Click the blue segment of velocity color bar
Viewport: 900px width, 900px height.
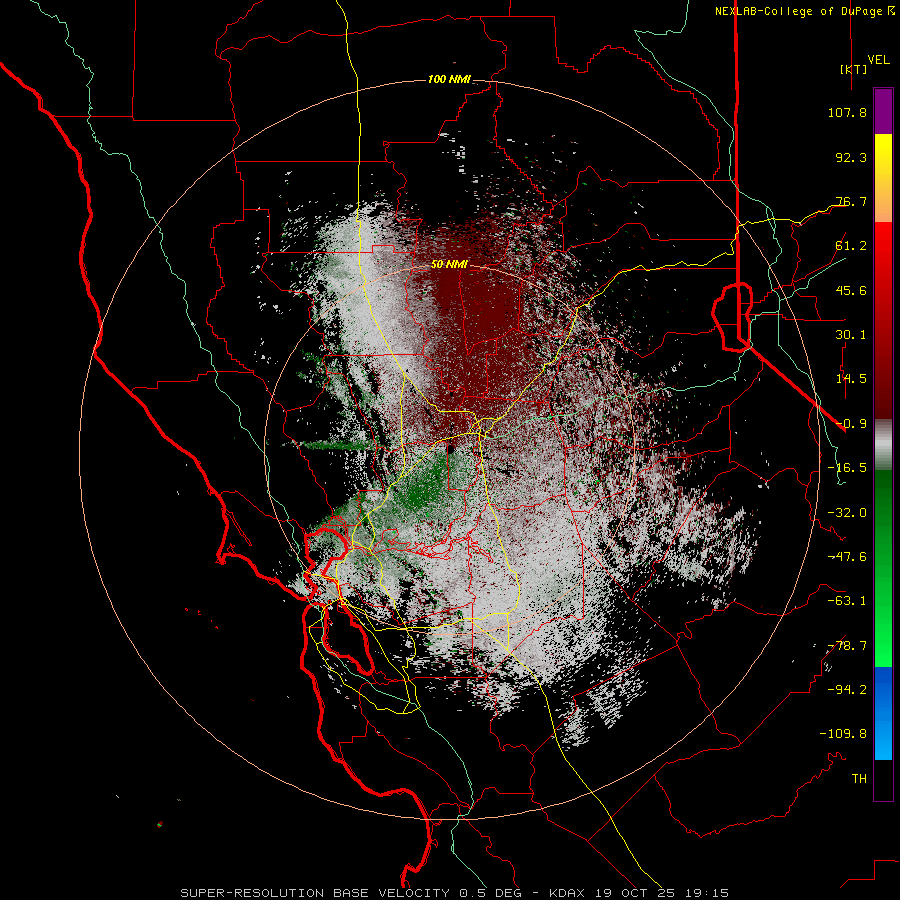[x=883, y=713]
